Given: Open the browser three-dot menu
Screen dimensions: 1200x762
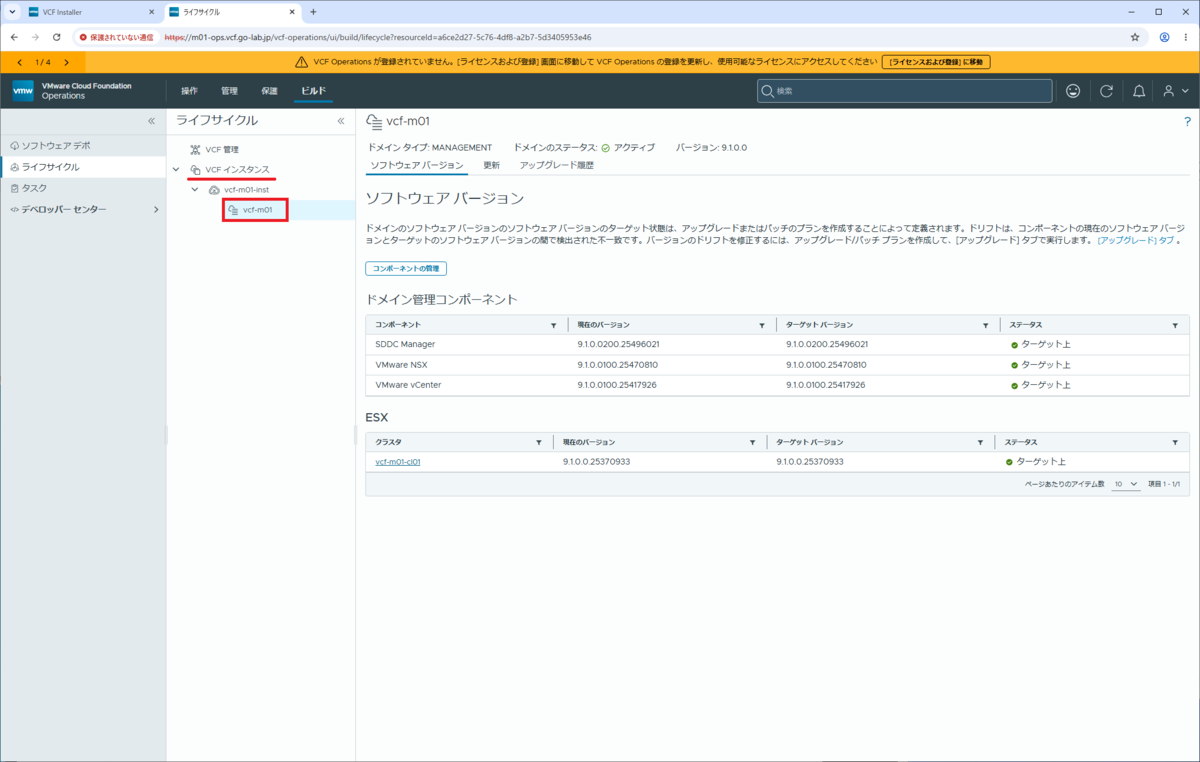Looking at the screenshot, I should point(1187,37).
